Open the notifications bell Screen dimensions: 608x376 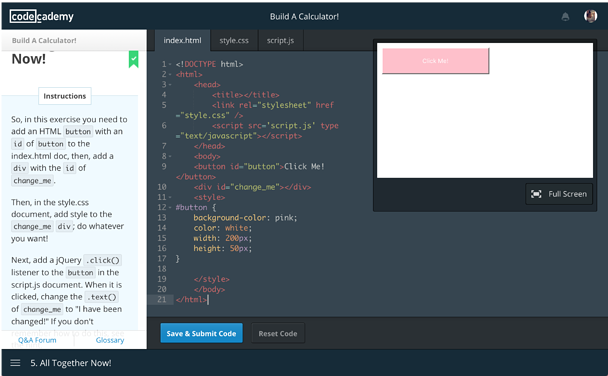pos(565,17)
